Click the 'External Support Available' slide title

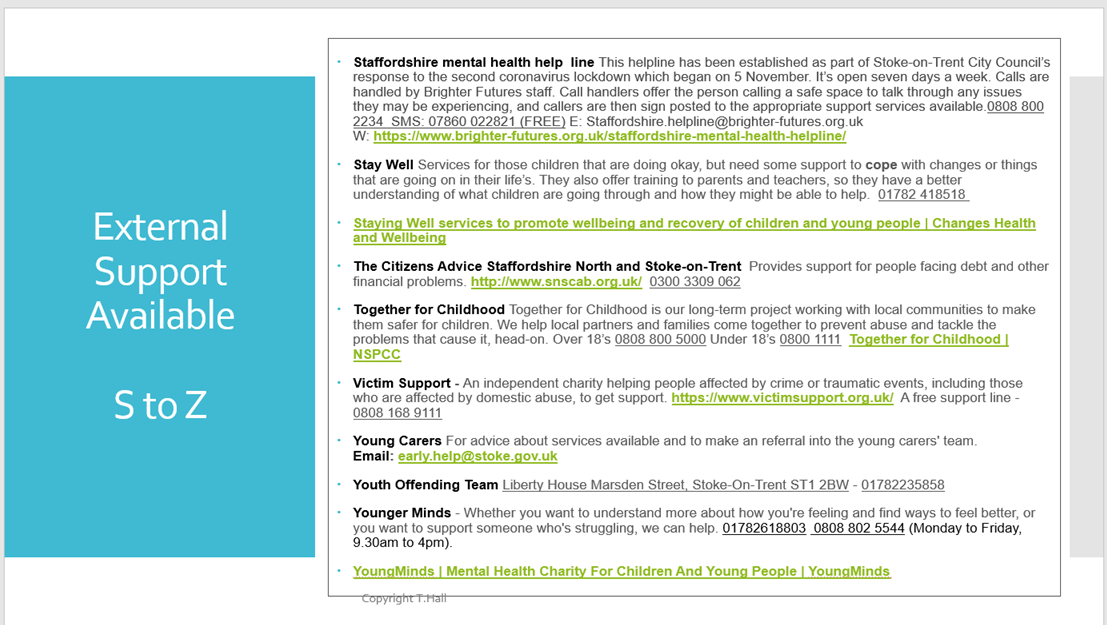pos(160,271)
